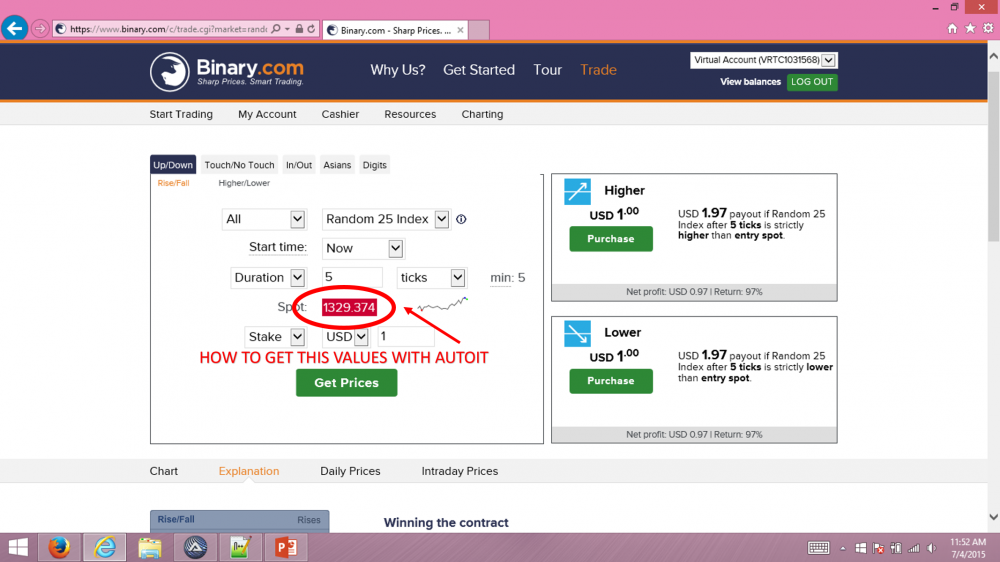
Task: Launch Firefox from the taskbar
Action: (x=59, y=547)
